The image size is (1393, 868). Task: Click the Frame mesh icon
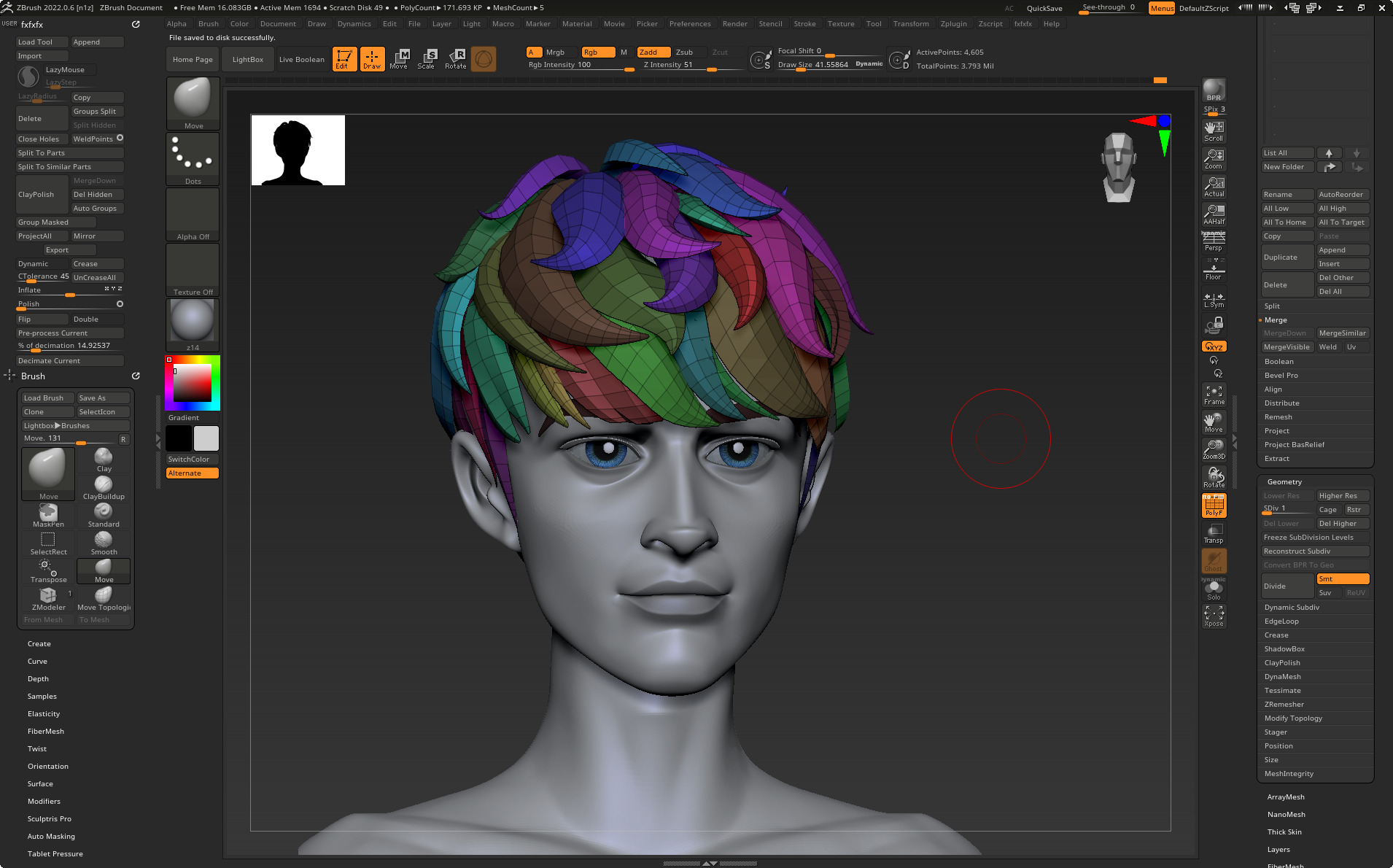(1214, 395)
